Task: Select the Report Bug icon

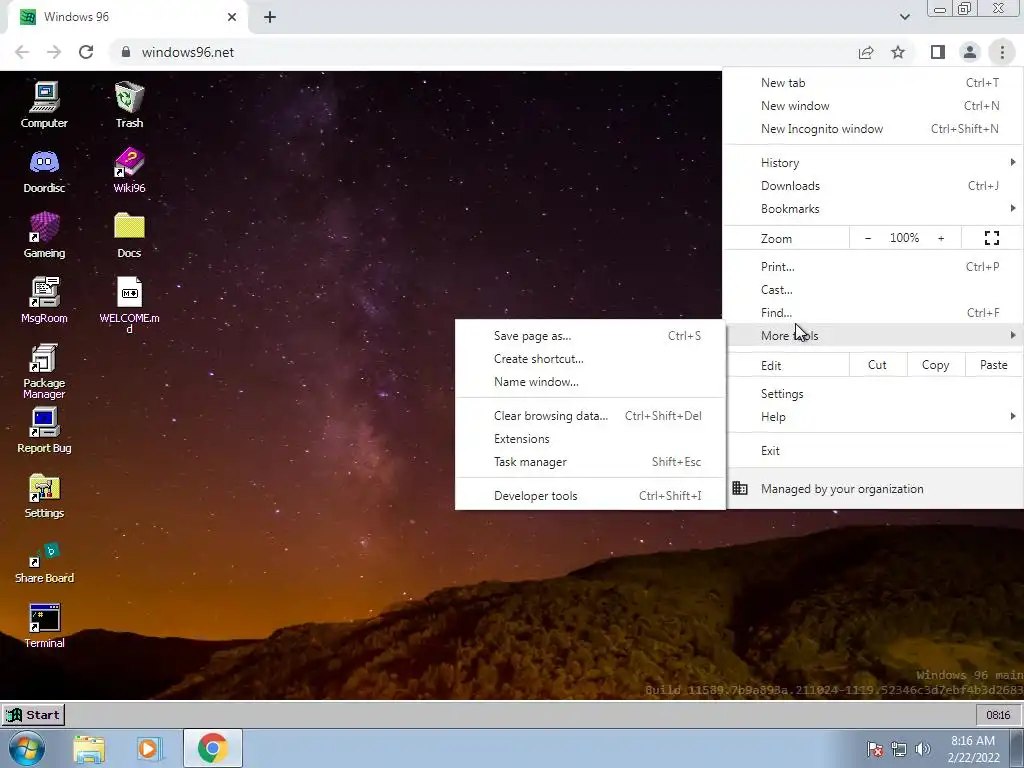Action: click(44, 430)
